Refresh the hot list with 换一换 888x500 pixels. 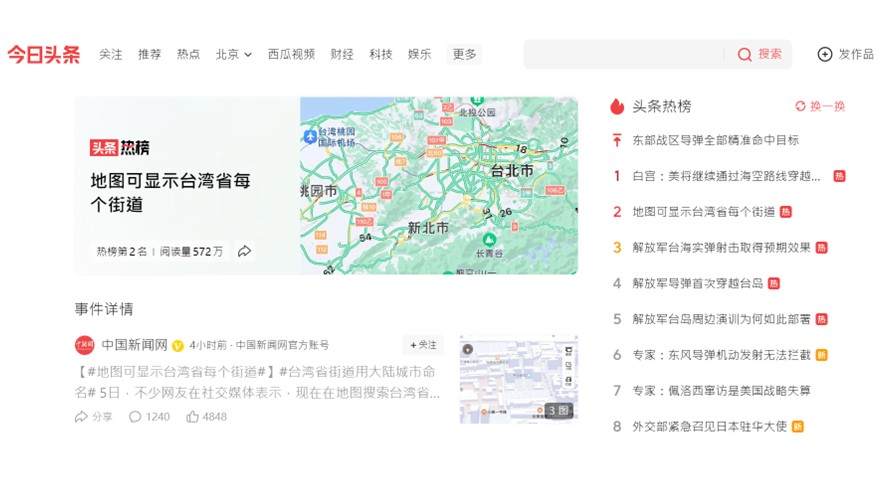820,106
